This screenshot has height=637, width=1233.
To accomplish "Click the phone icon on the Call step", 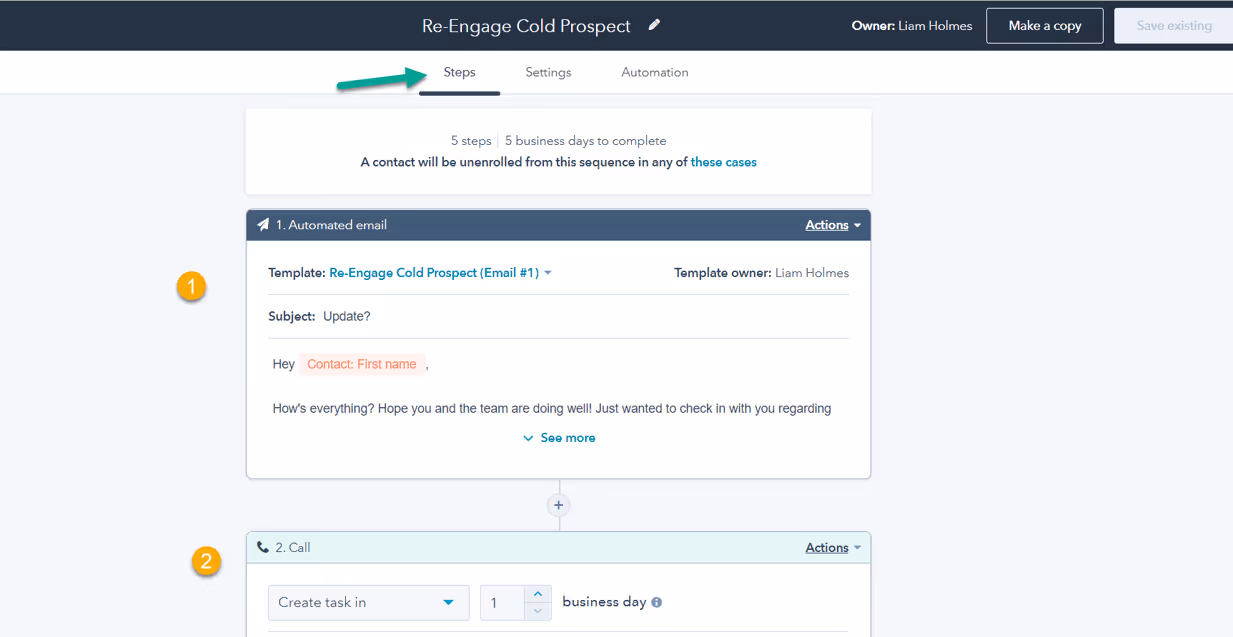I will click(x=263, y=547).
